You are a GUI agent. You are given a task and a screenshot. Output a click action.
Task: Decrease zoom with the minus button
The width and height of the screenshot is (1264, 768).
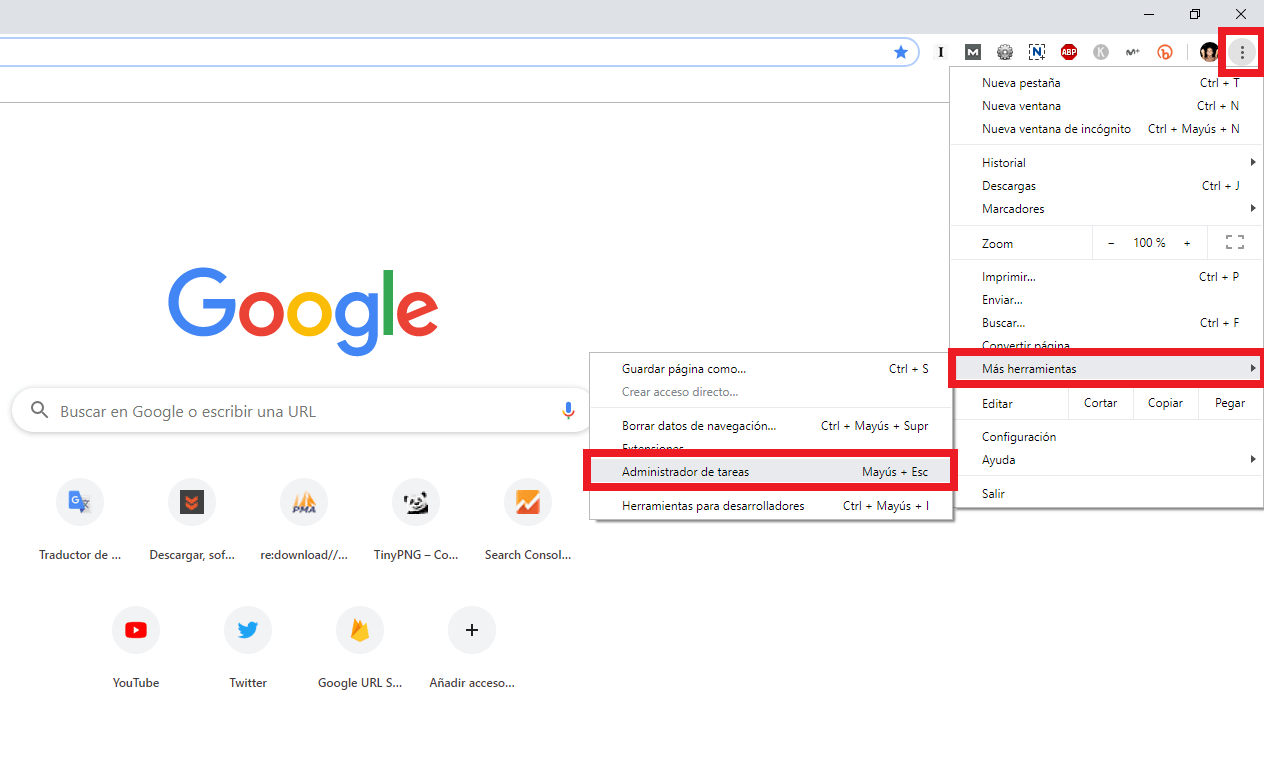pos(1111,243)
